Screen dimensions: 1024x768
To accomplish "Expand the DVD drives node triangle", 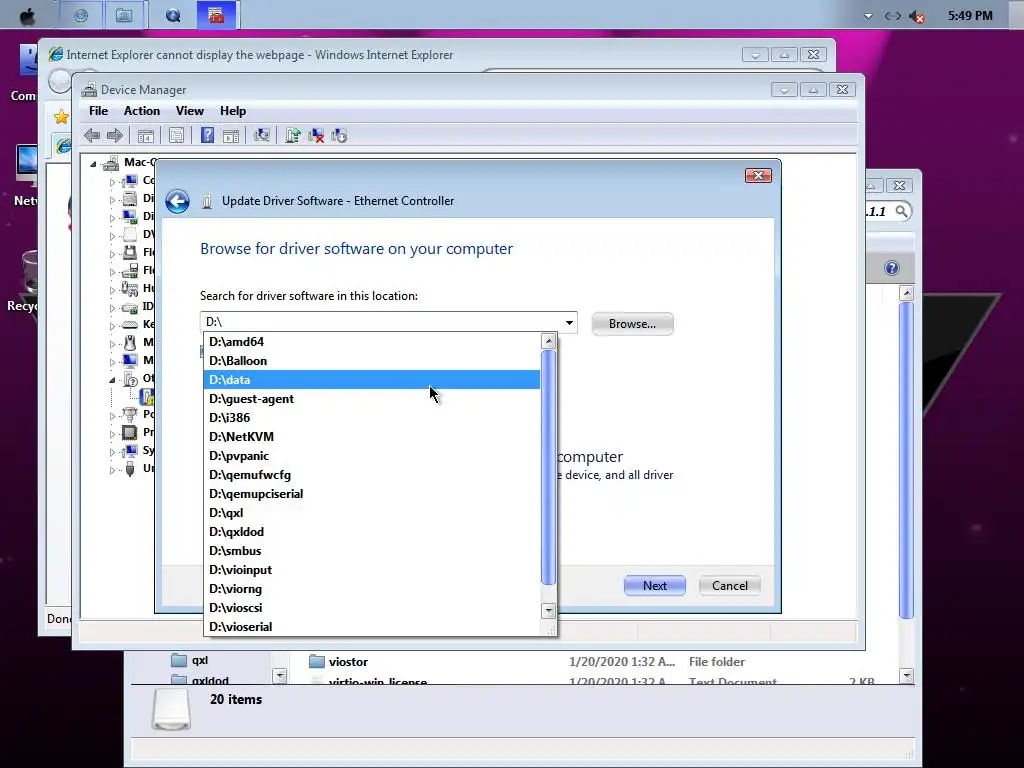I will (112, 235).
